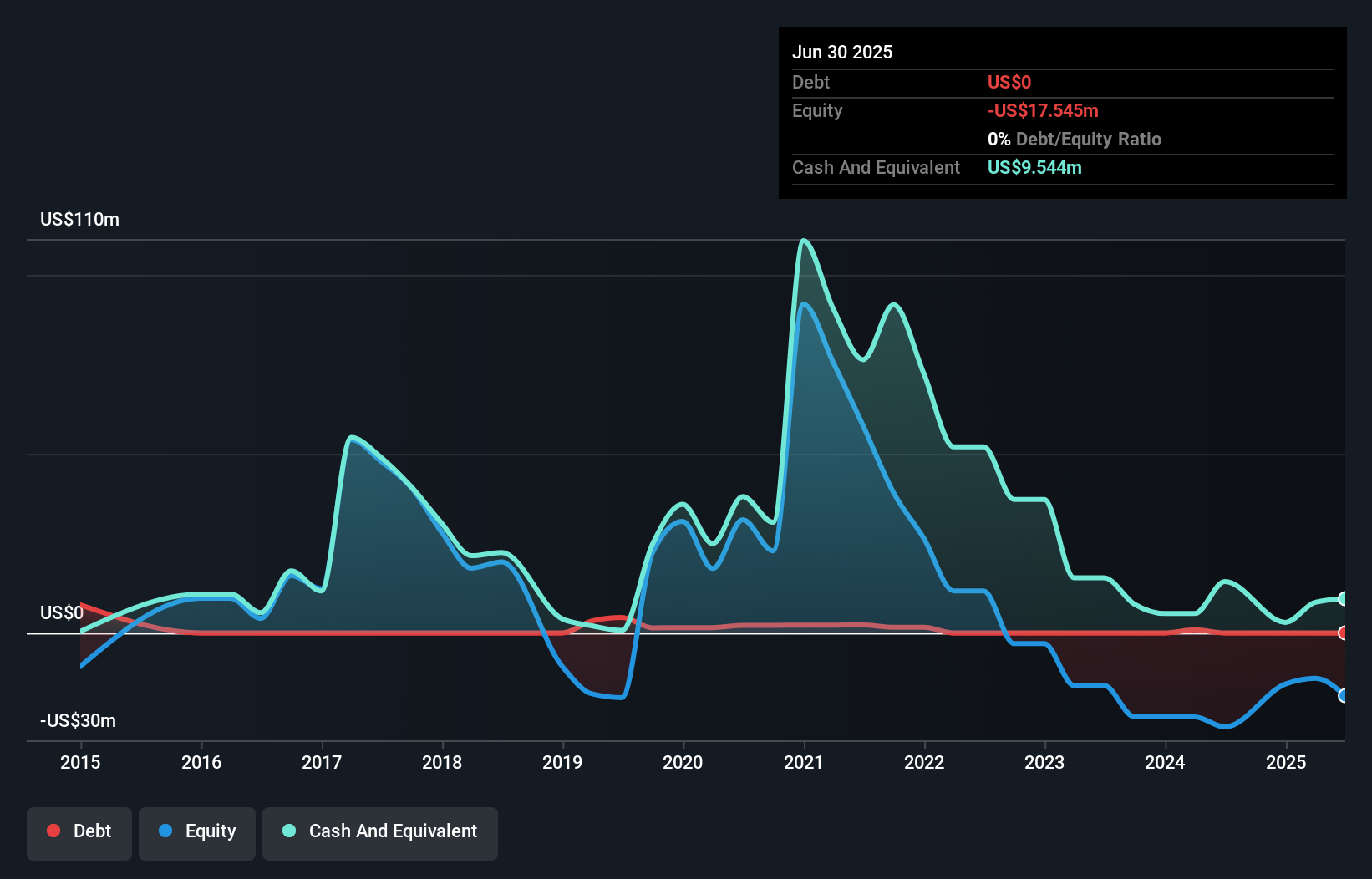
Task: Select the 2017 label on the x-axis
Action: [x=322, y=762]
